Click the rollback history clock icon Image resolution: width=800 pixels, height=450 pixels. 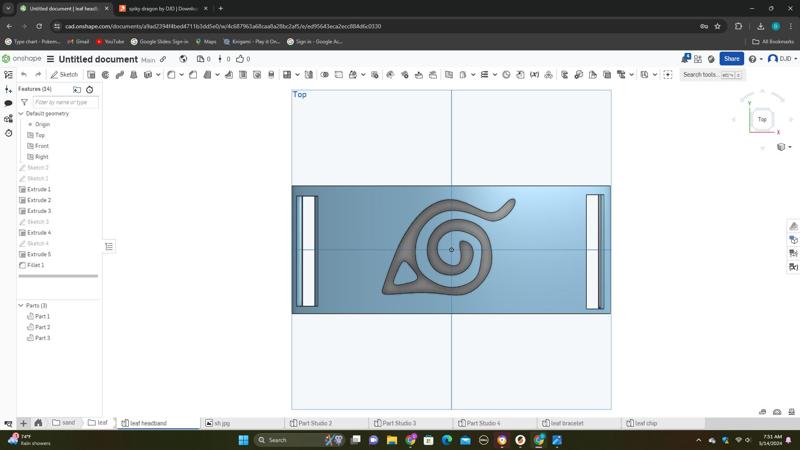(x=89, y=89)
